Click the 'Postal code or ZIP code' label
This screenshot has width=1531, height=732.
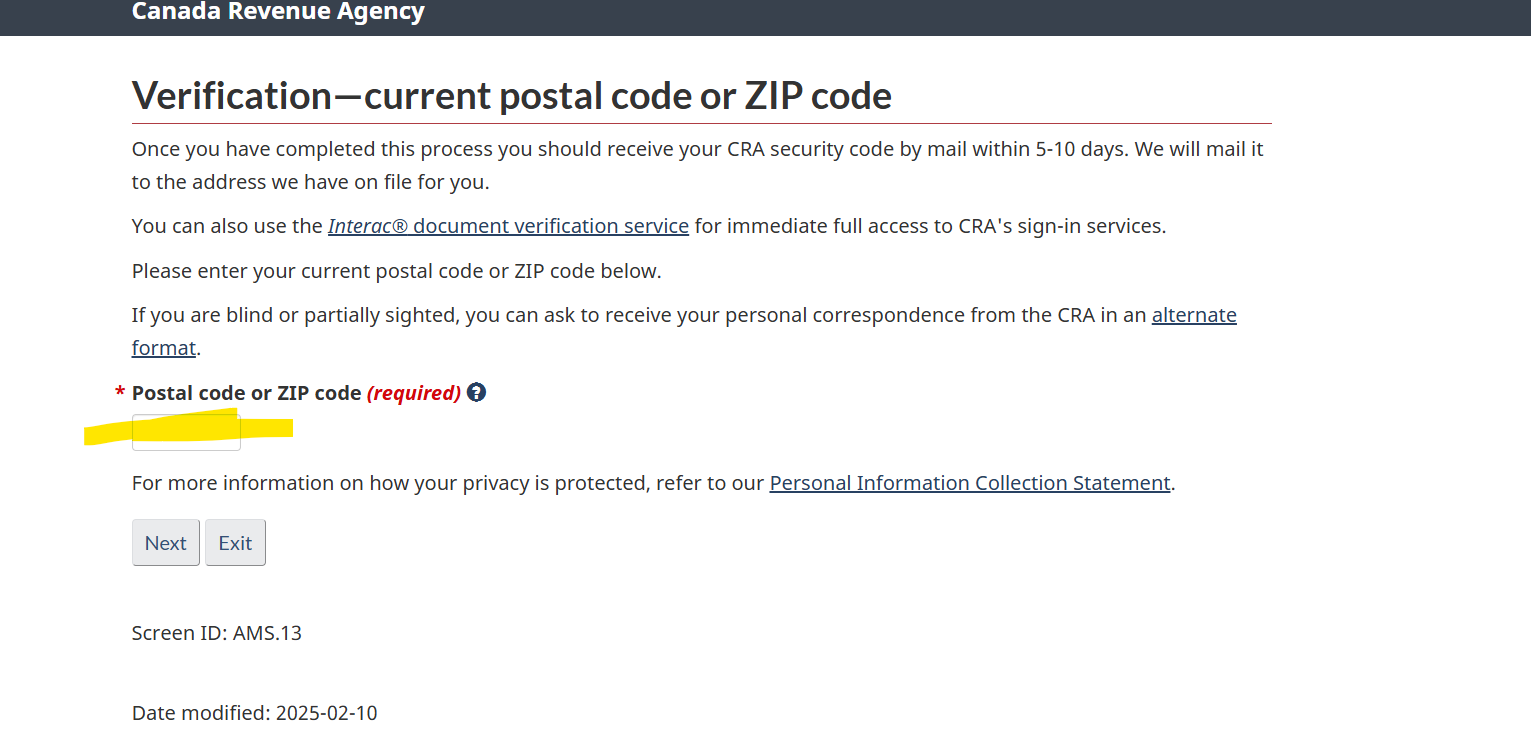point(247,392)
